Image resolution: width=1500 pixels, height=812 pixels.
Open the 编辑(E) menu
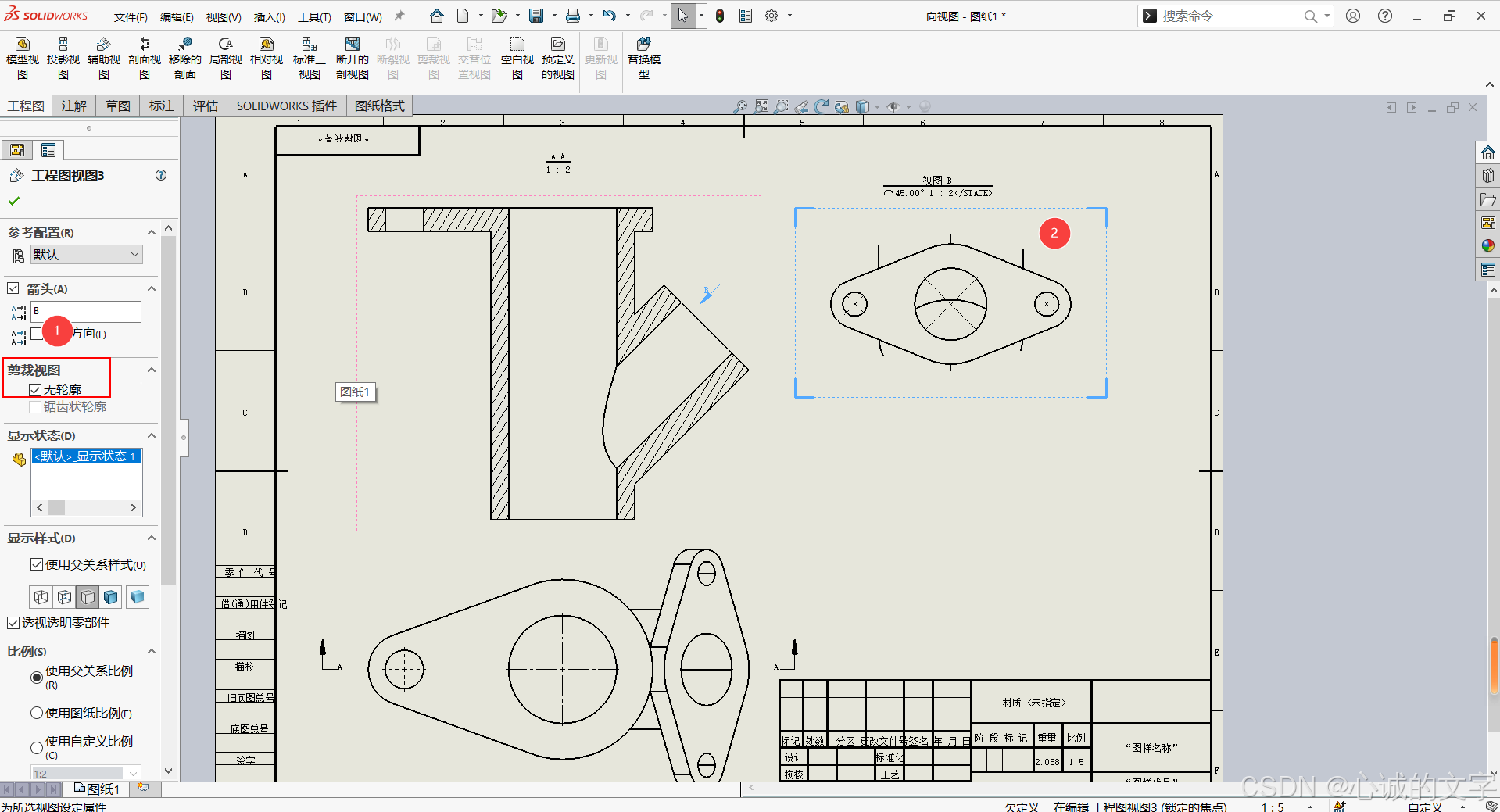[177, 16]
